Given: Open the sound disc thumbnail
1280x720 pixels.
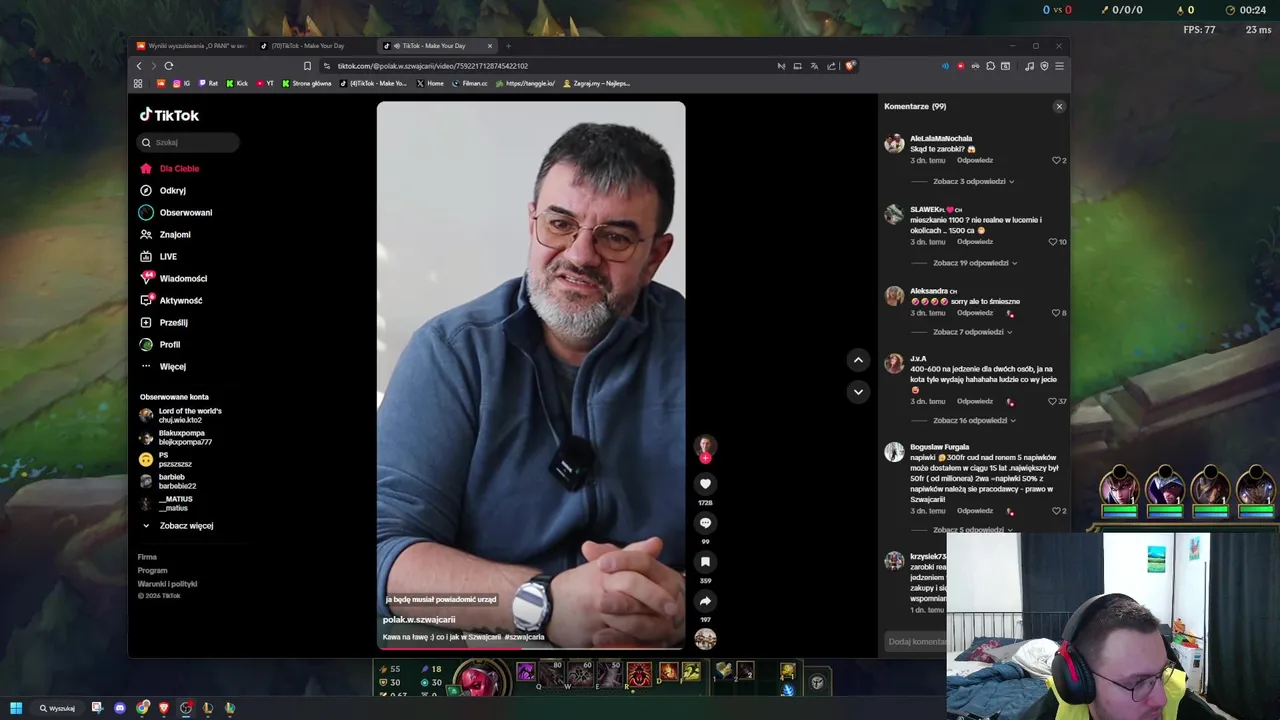Looking at the screenshot, I should coord(705,638).
